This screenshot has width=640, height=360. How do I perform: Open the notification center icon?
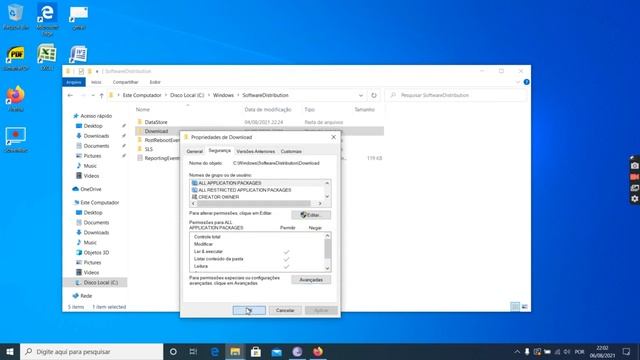tap(627, 351)
